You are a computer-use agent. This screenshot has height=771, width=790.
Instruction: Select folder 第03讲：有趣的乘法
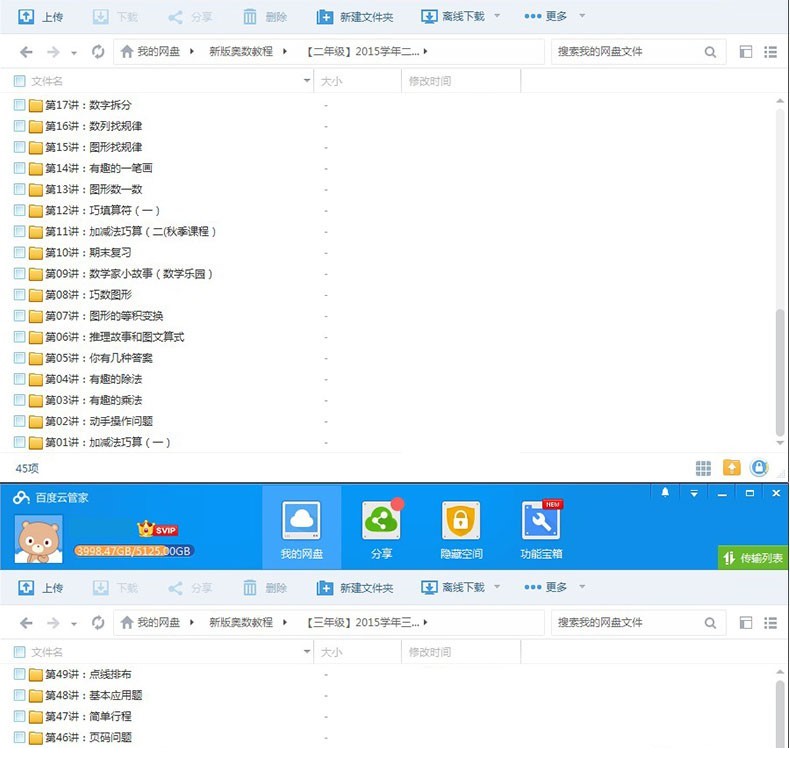(94, 400)
